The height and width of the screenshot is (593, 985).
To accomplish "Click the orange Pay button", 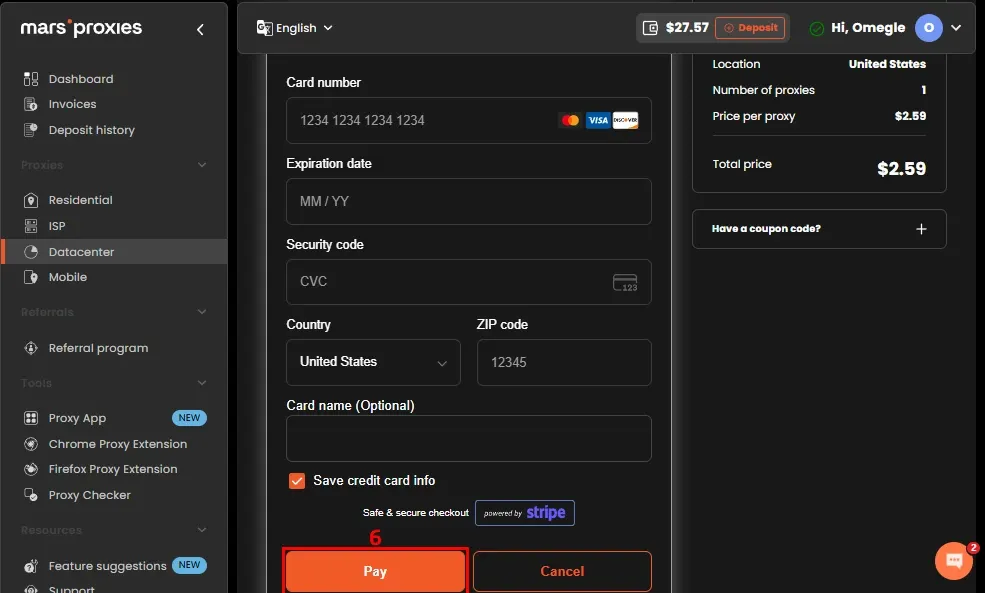I will click(375, 571).
